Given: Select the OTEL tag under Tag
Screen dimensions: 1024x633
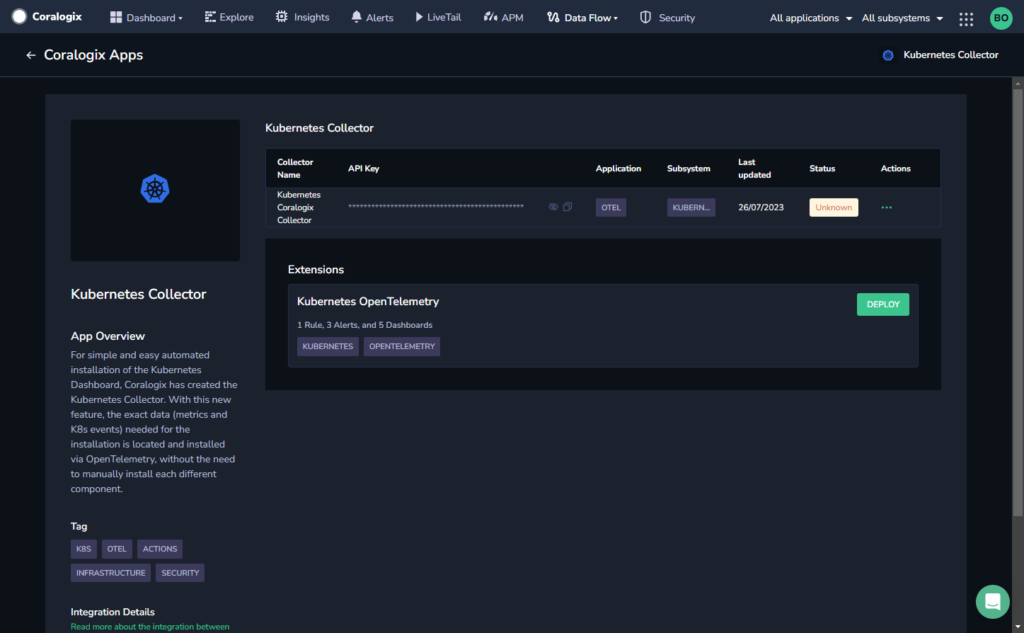Looking at the screenshot, I should 117,549.
